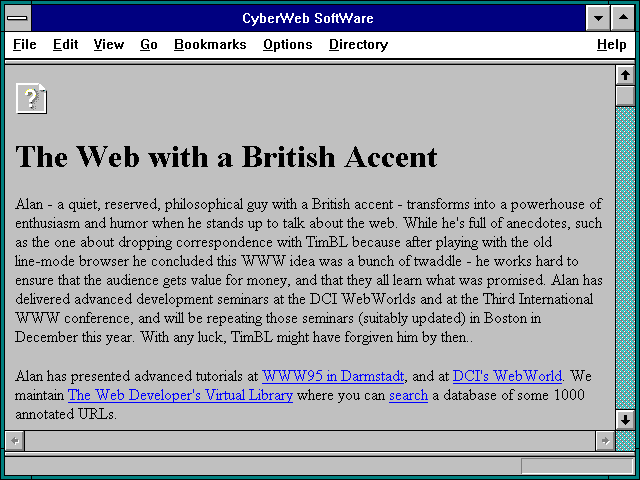Click the vertical scrollbar down arrow
This screenshot has width=640, height=480.
pos(625,420)
